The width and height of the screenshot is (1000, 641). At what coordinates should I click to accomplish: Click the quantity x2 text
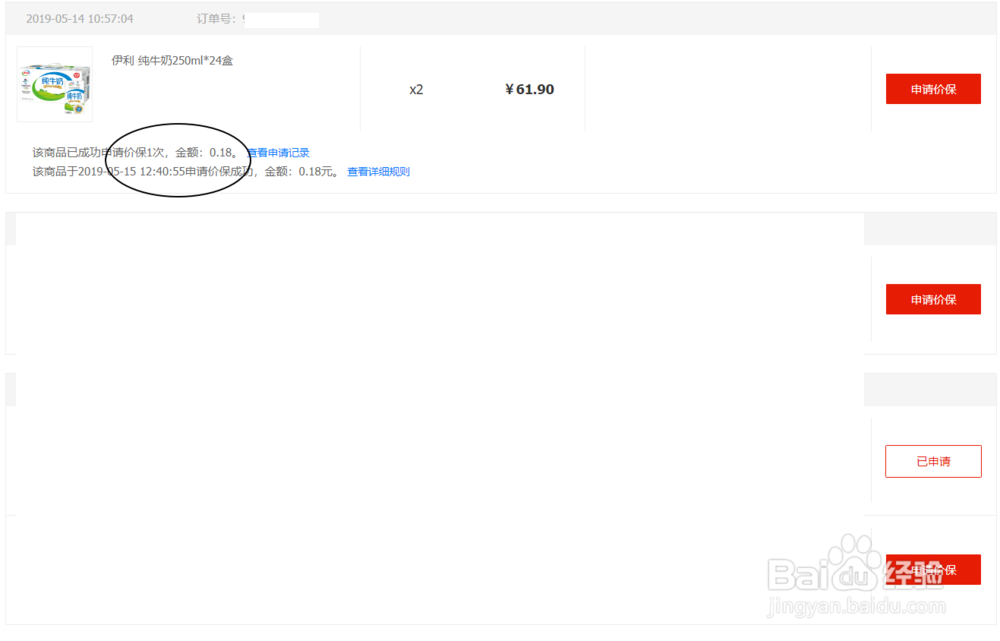(x=416, y=90)
